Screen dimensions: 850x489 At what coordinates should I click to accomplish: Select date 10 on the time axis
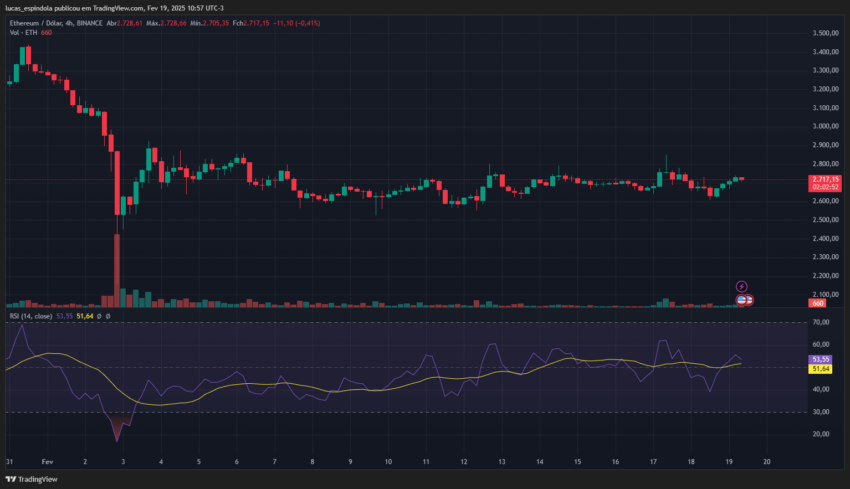[388, 462]
